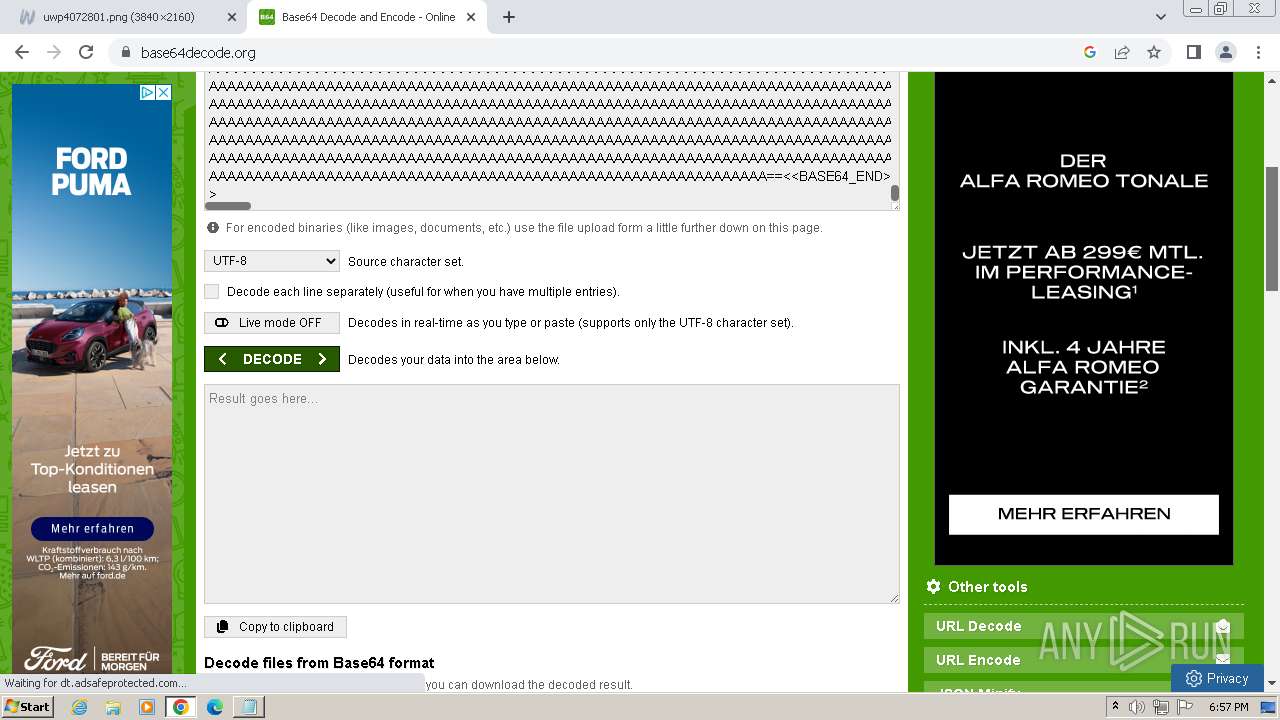Open the UTF-8 source character set dropdown

pos(272,261)
